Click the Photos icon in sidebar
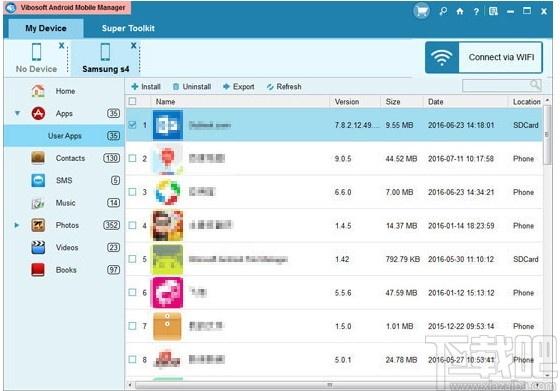560x391 pixels. (x=38, y=225)
